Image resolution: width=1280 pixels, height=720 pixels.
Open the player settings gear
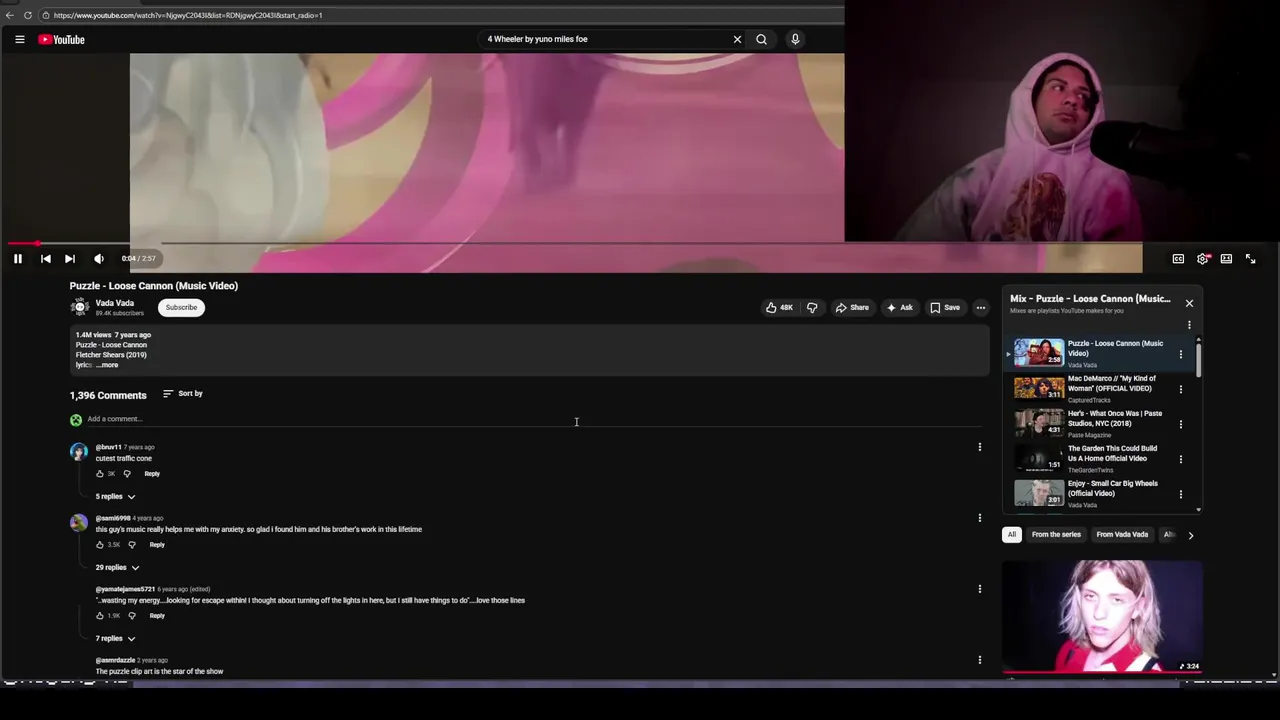pos(1202,259)
